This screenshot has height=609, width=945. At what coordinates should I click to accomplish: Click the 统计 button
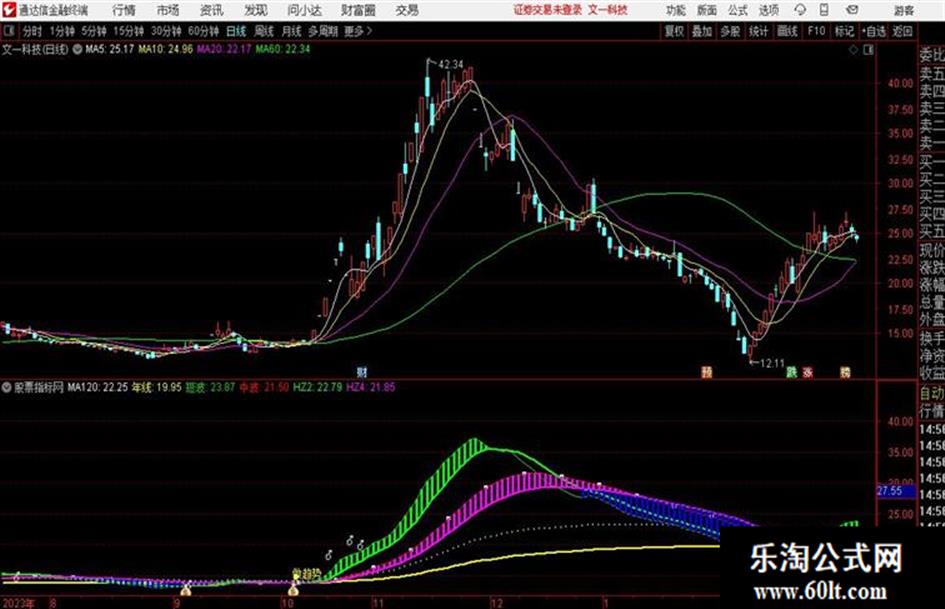(758, 31)
